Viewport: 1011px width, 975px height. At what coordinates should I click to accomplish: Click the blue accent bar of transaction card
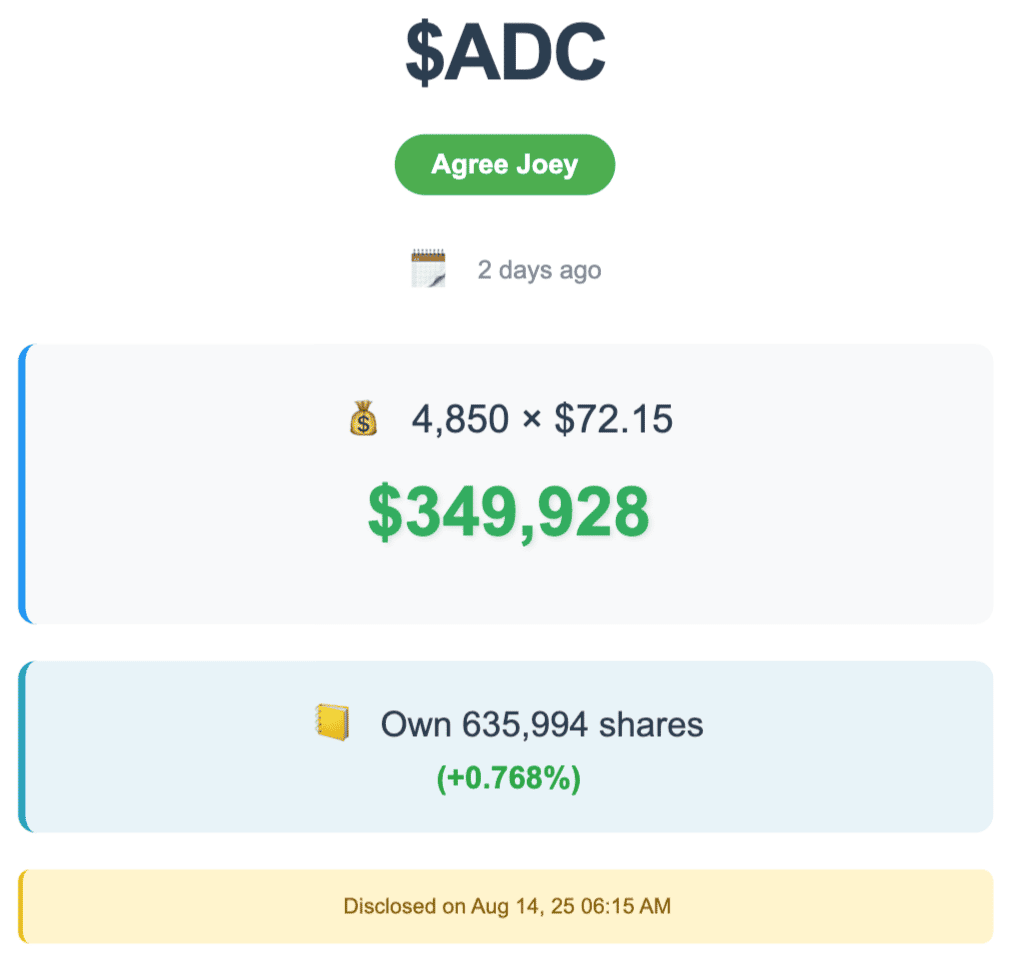[23, 484]
